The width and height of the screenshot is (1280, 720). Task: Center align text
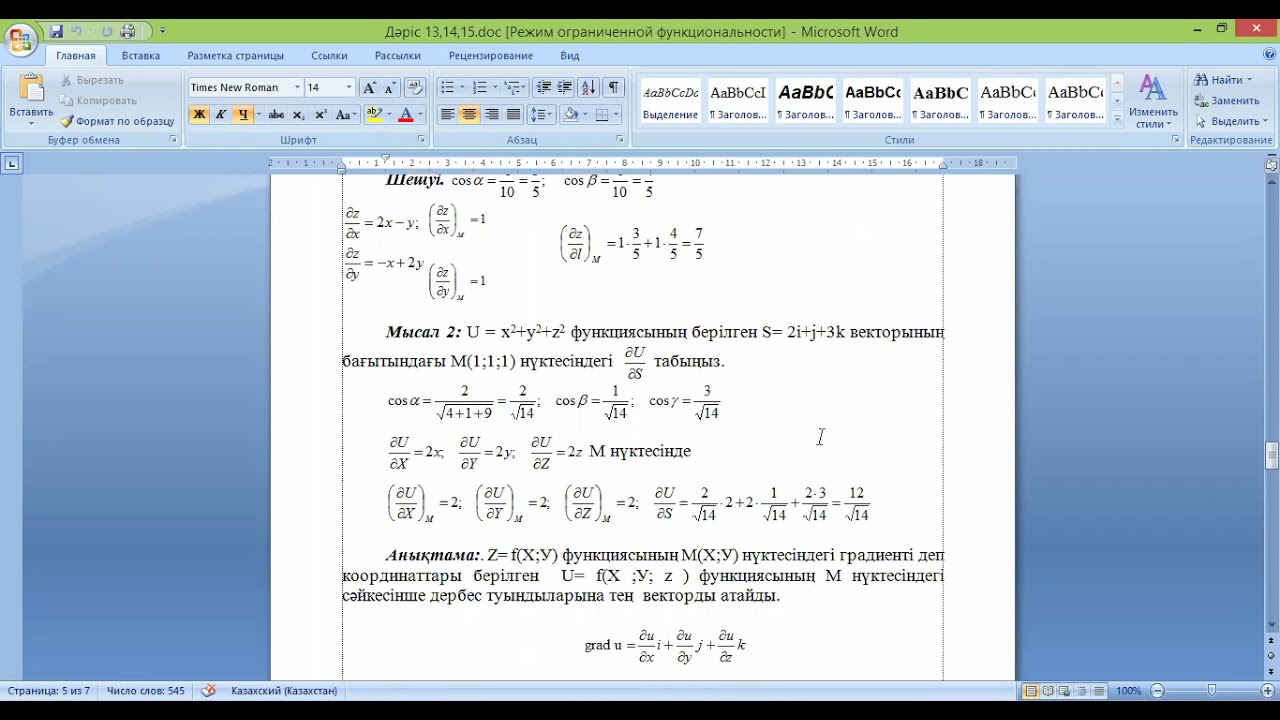point(469,115)
